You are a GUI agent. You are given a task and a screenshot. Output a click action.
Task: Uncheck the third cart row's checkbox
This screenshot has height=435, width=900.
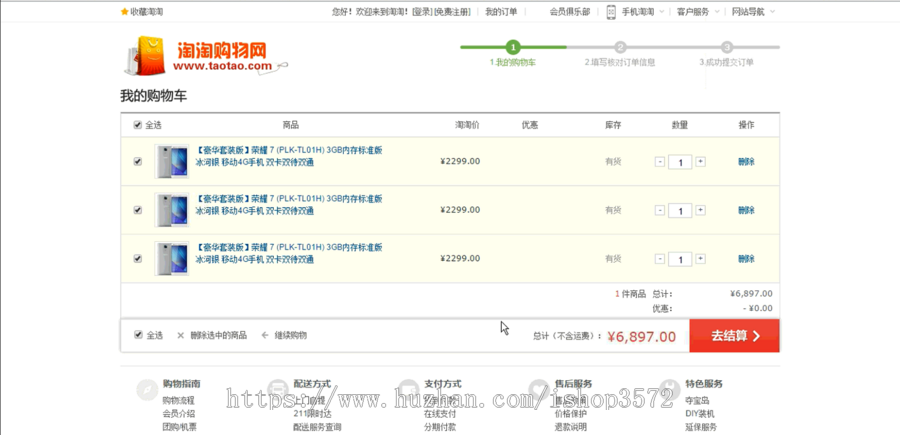pyautogui.click(x=137, y=258)
